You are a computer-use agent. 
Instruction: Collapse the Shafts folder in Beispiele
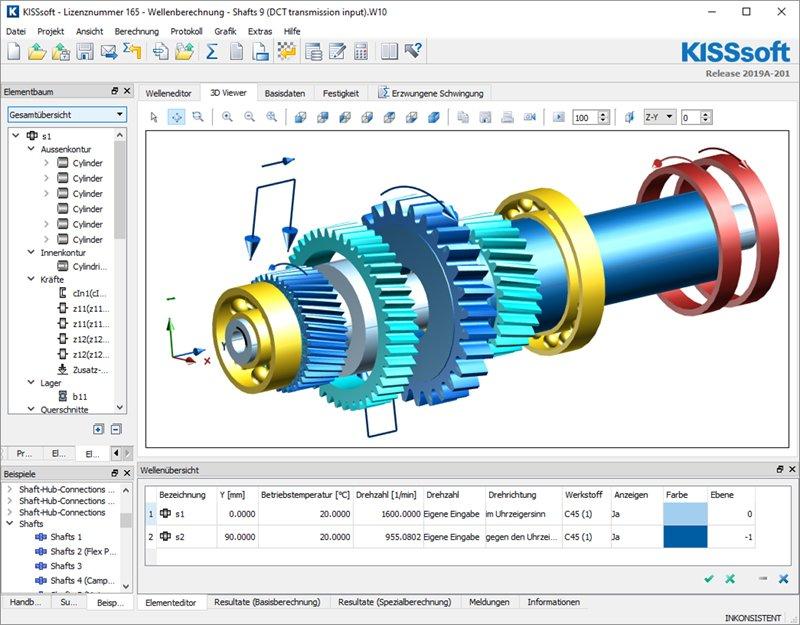click(11, 523)
